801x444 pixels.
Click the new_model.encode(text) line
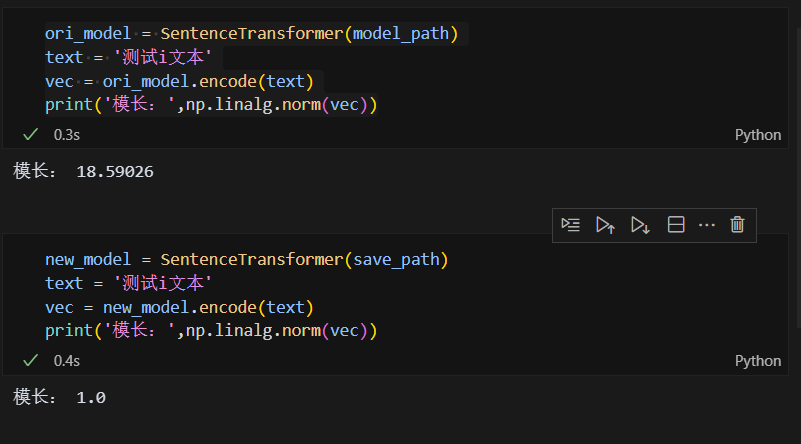179,307
